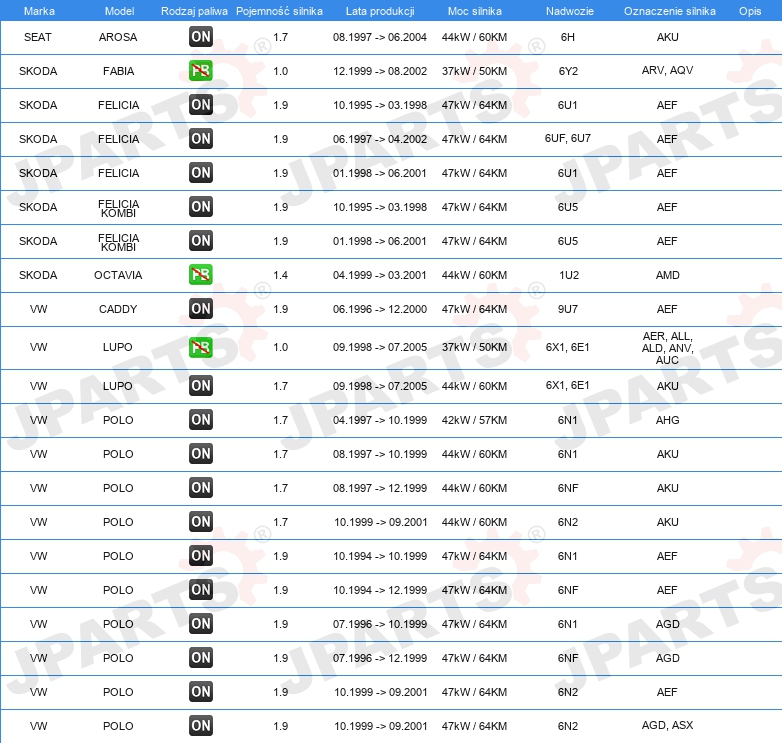Click the Opis column header
782x743 pixels.
click(x=750, y=11)
